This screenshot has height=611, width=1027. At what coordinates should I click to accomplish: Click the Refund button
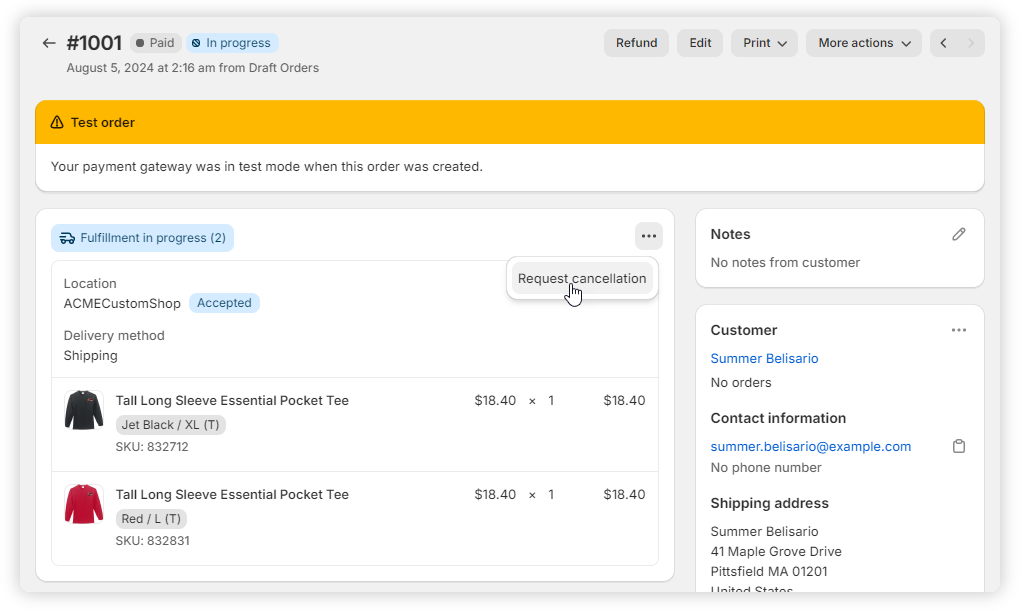(636, 43)
